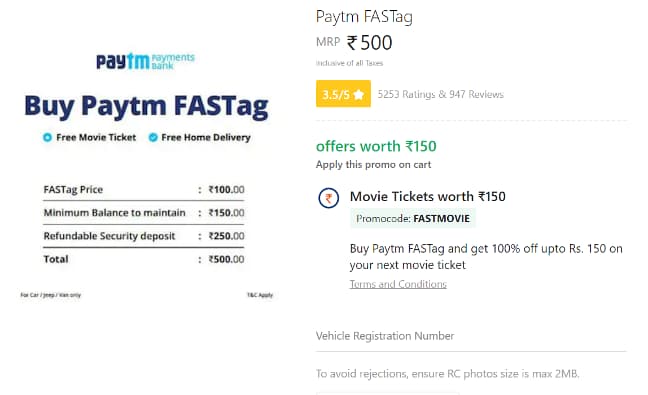Click the FASTag Price row in table
Viewport: 648px width, 395px height.
pyautogui.click(x=144, y=190)
